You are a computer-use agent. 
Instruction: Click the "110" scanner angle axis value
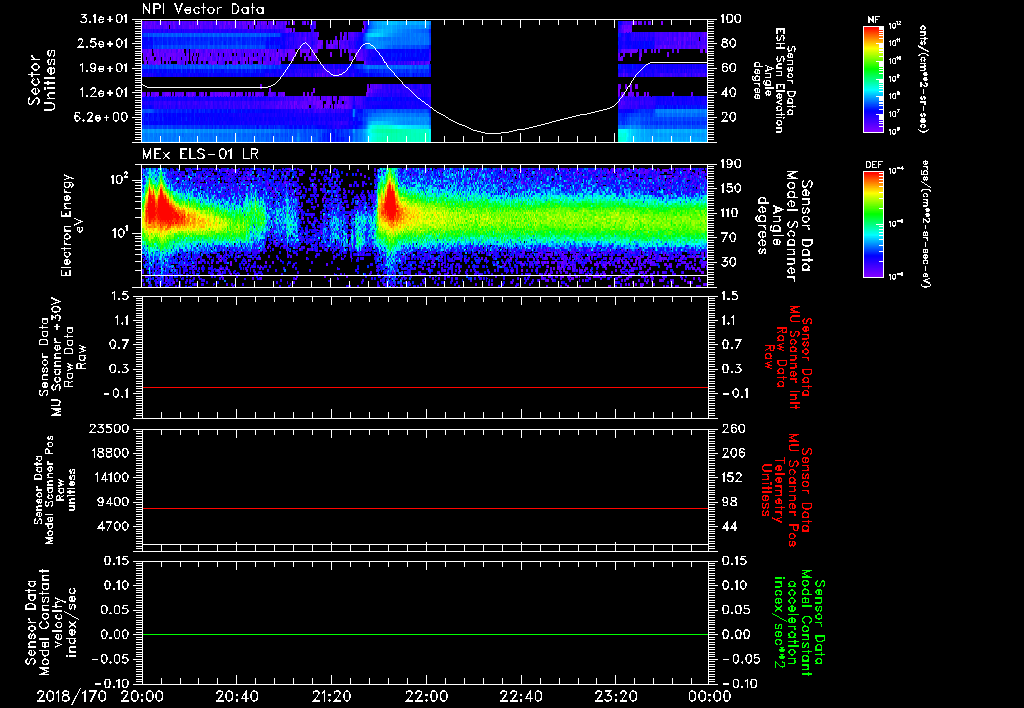click(731, 213)
